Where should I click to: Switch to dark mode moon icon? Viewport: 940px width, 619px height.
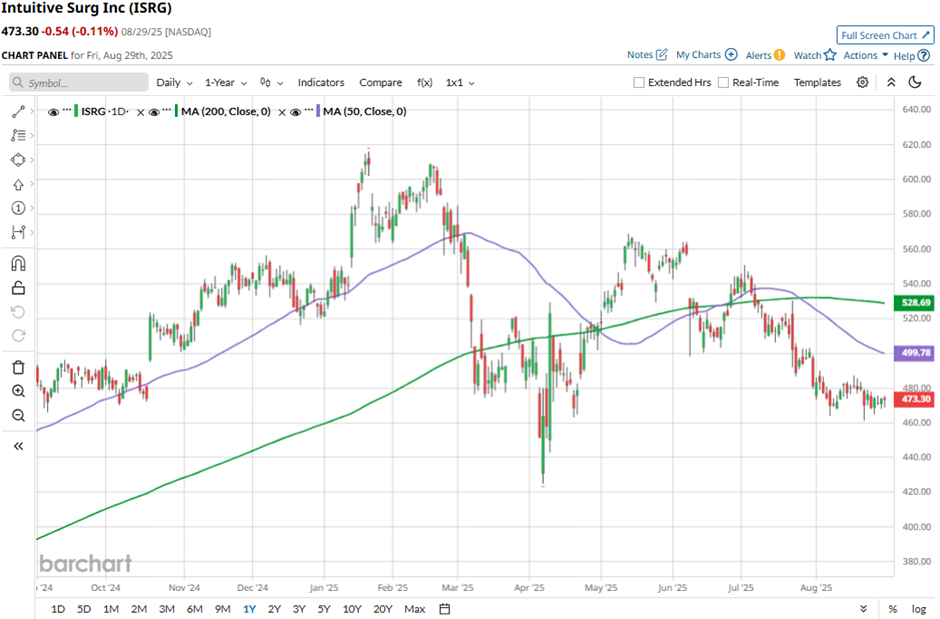tap(915, 82)
